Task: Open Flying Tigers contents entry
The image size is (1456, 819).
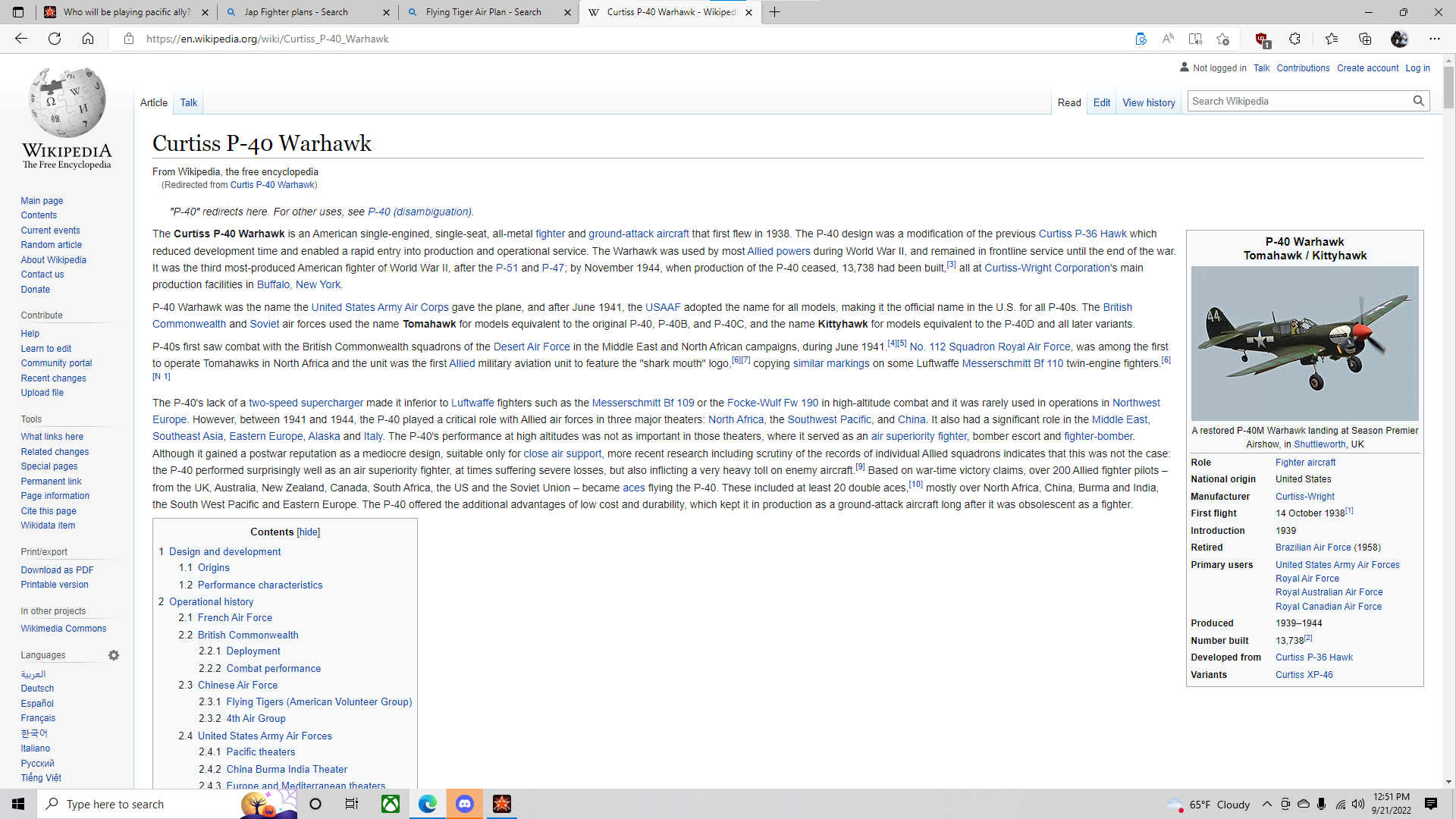Action: click(x=318, y=701)
